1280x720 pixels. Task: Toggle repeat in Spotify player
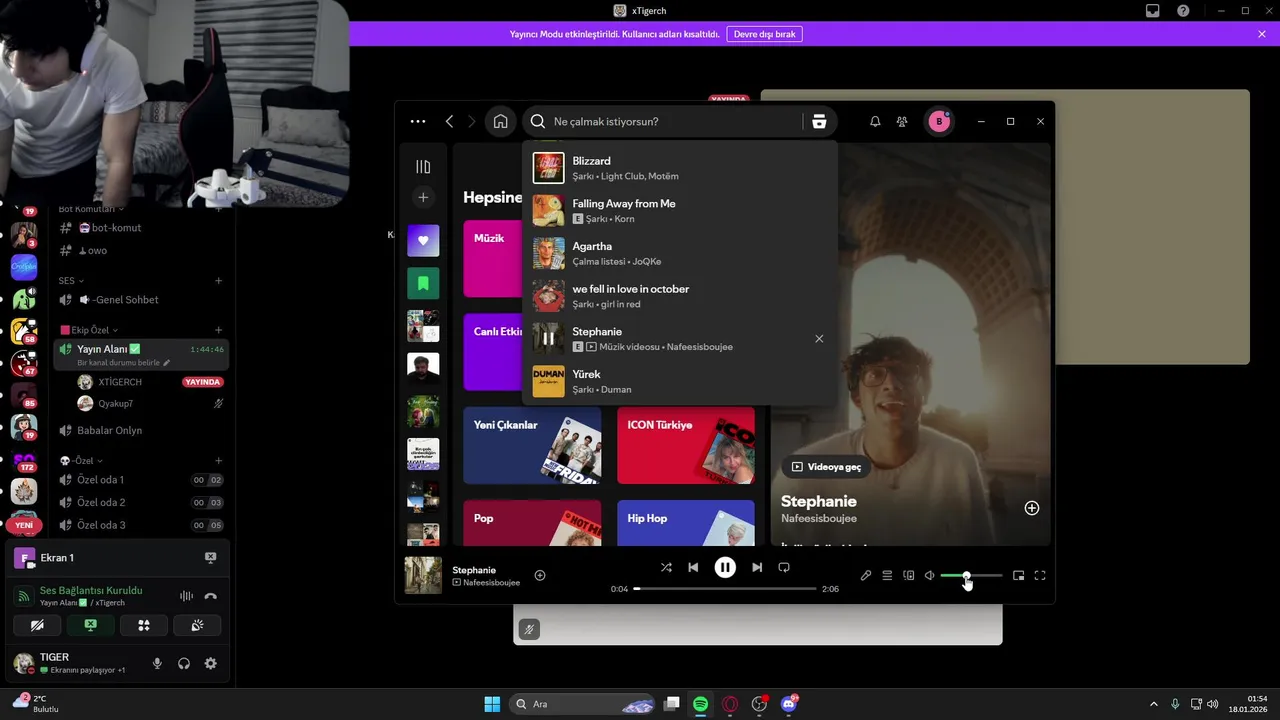tap(784, 567)
